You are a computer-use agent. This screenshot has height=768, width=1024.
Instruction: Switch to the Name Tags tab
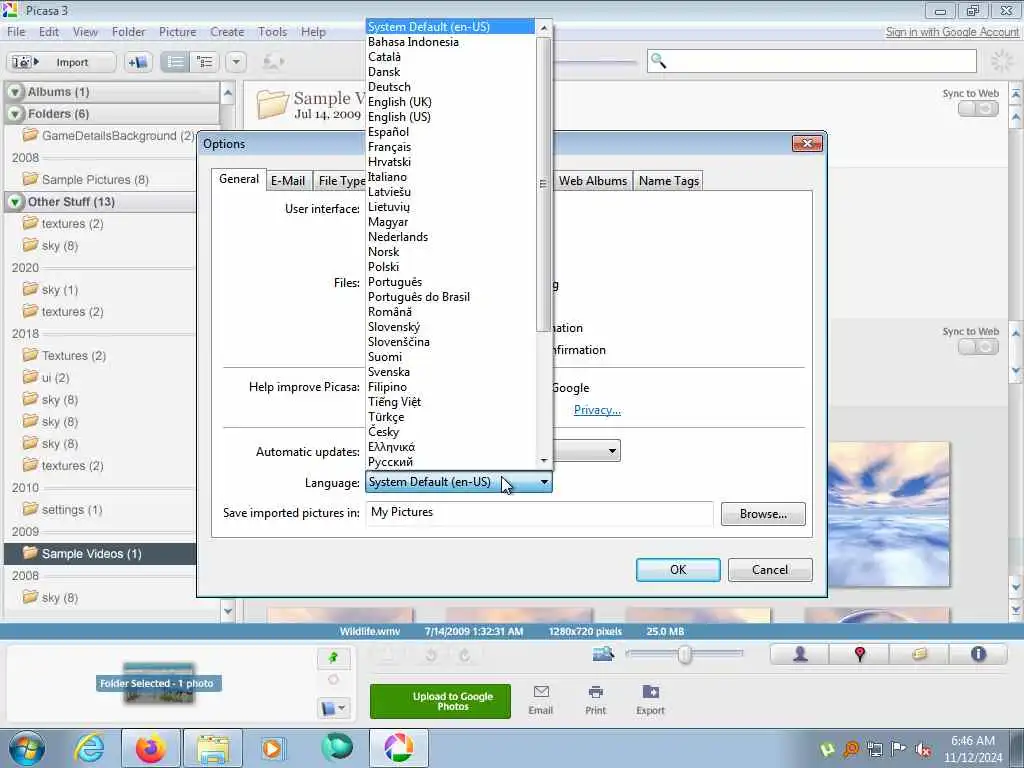(668, 180)
